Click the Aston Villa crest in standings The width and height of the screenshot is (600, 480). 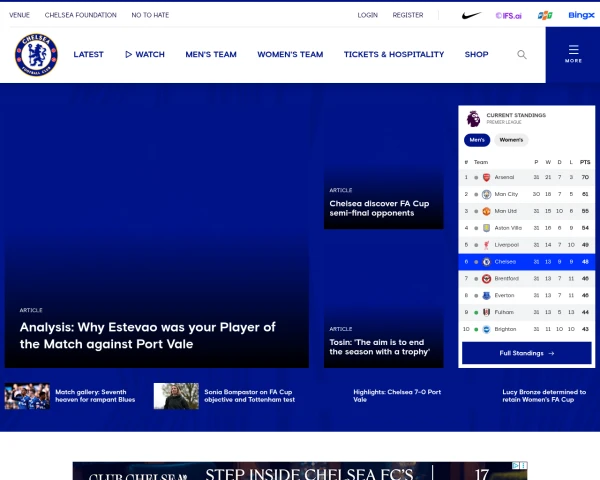[x=486, y=228]
